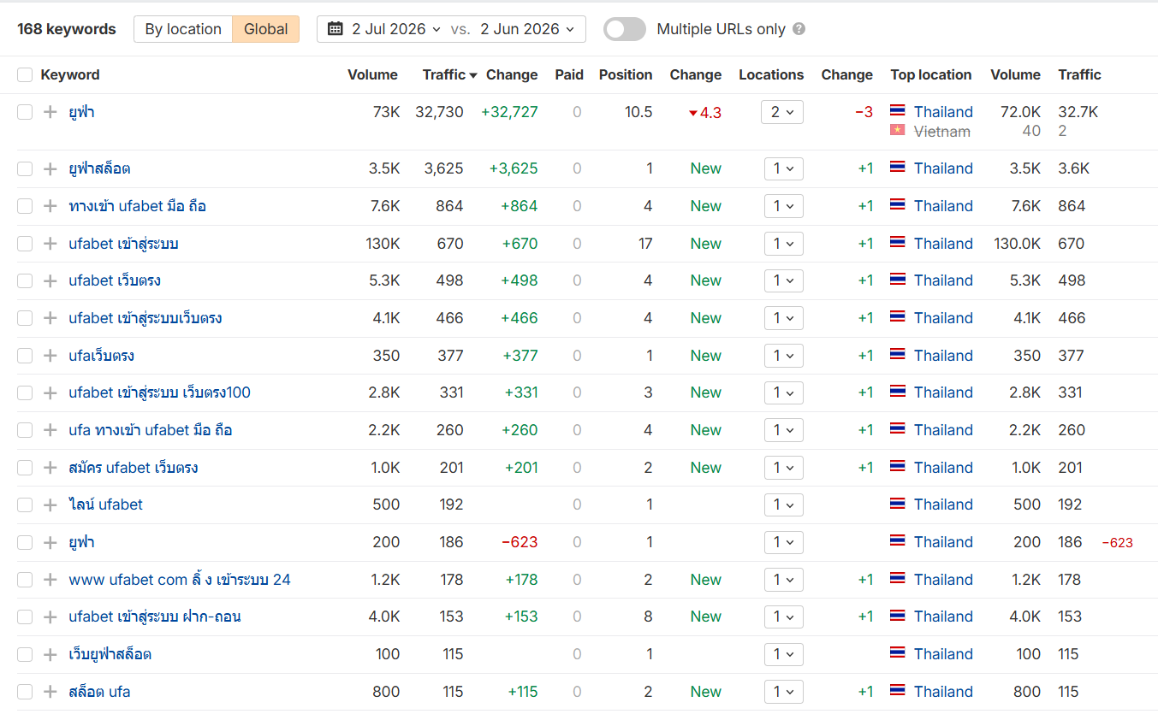Viewport: 1158px width, 714px height.
Task: Open the 2 Jun 2026 comparison date dropdown
Action: tap(527, 29)
